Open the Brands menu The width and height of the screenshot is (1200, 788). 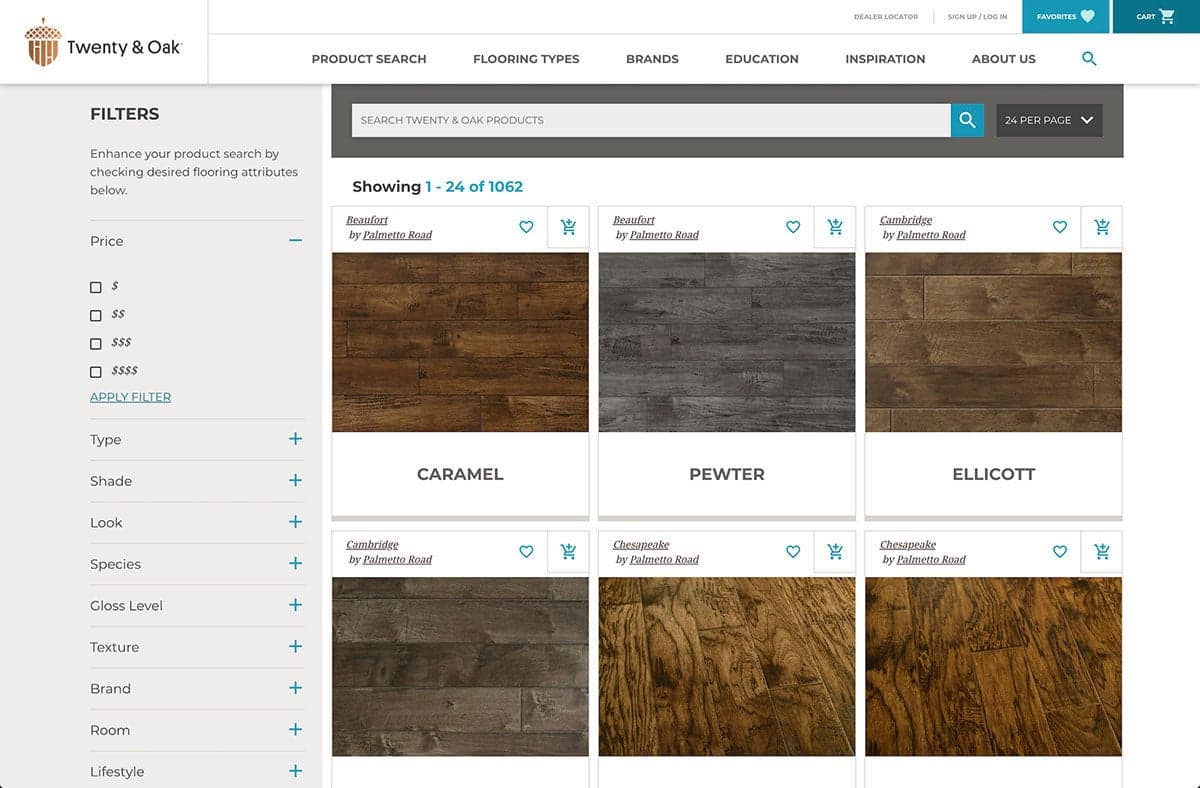[652, 59]
